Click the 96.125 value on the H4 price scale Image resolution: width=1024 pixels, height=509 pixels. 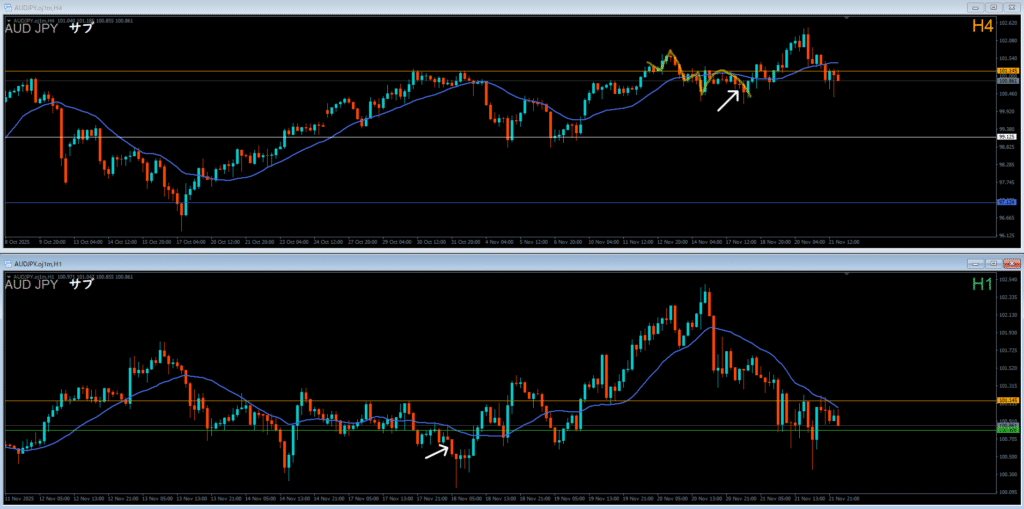click(1006, 235)
